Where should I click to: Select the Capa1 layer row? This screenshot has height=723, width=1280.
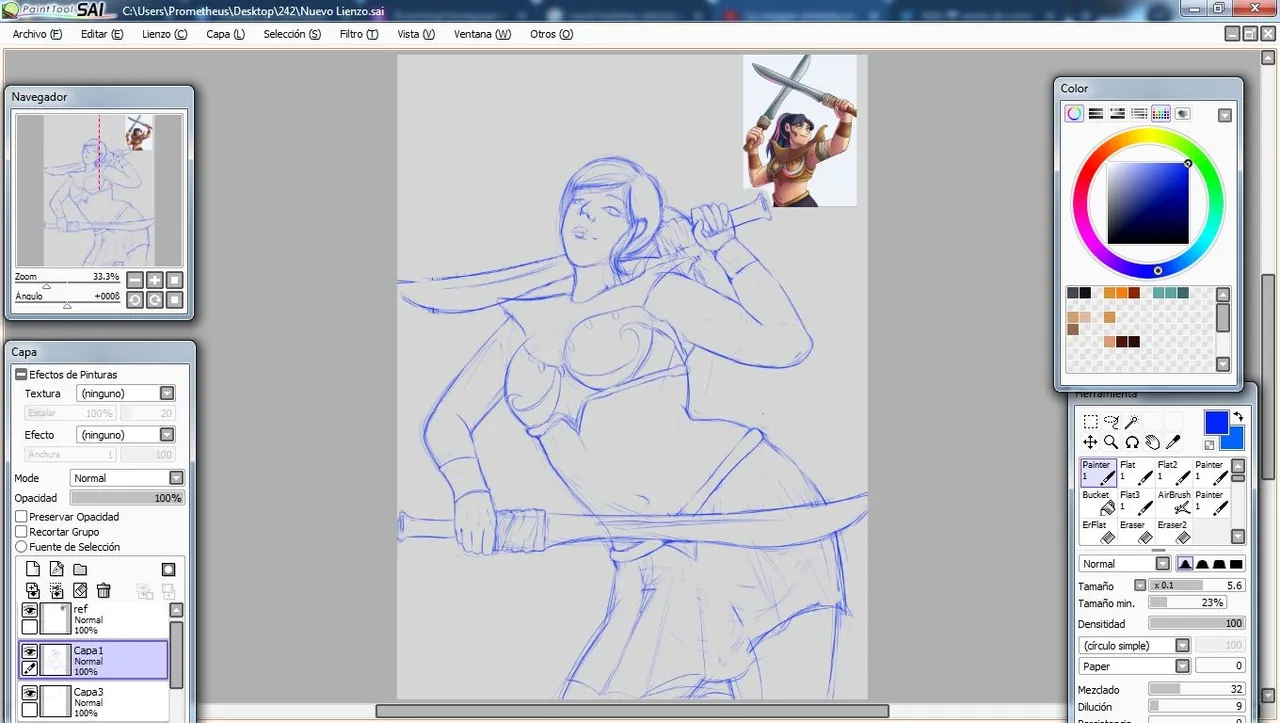click(x=93, y=659)
